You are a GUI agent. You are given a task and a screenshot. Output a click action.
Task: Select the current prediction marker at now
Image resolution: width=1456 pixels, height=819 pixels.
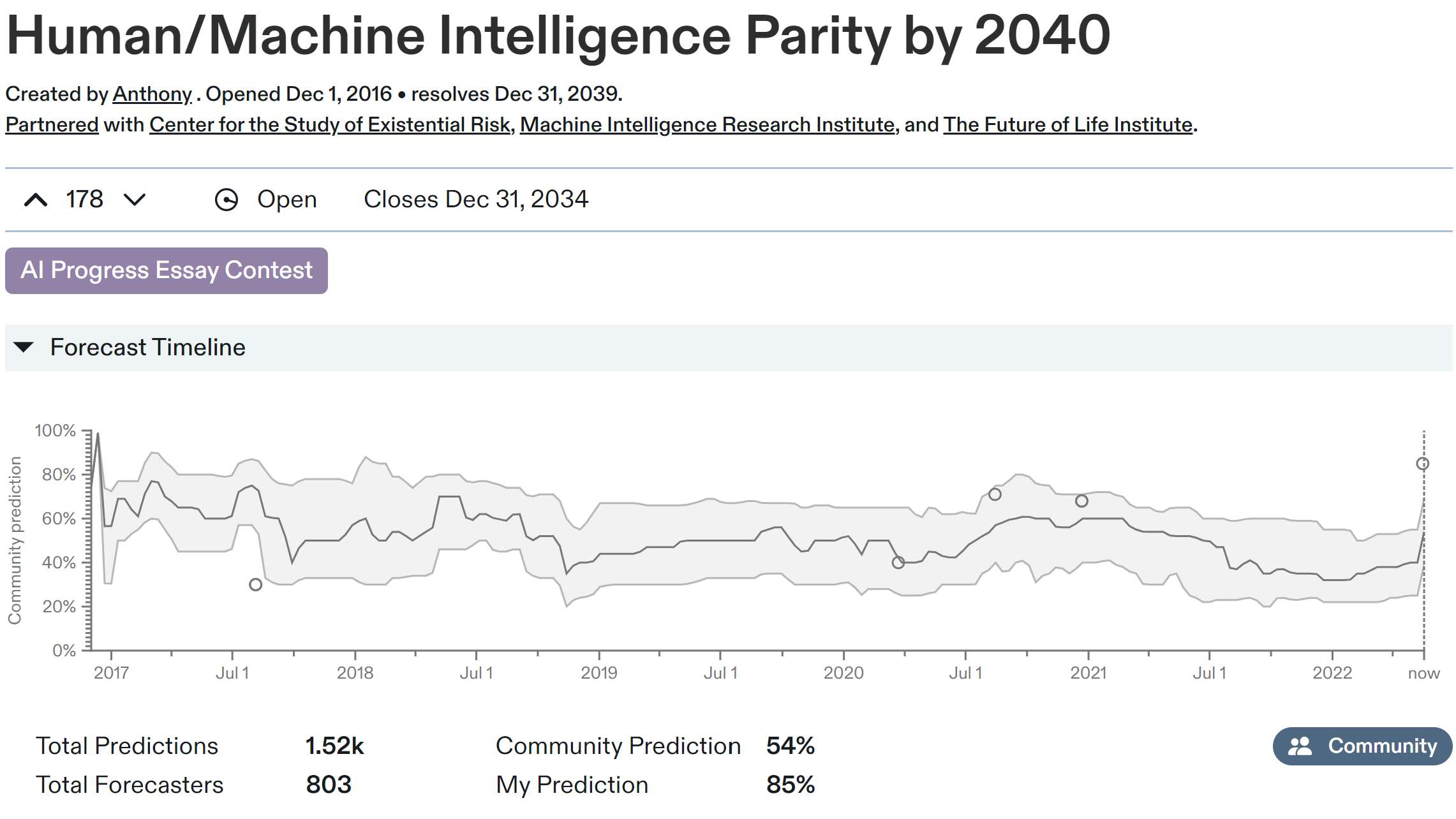[1423, 464]
